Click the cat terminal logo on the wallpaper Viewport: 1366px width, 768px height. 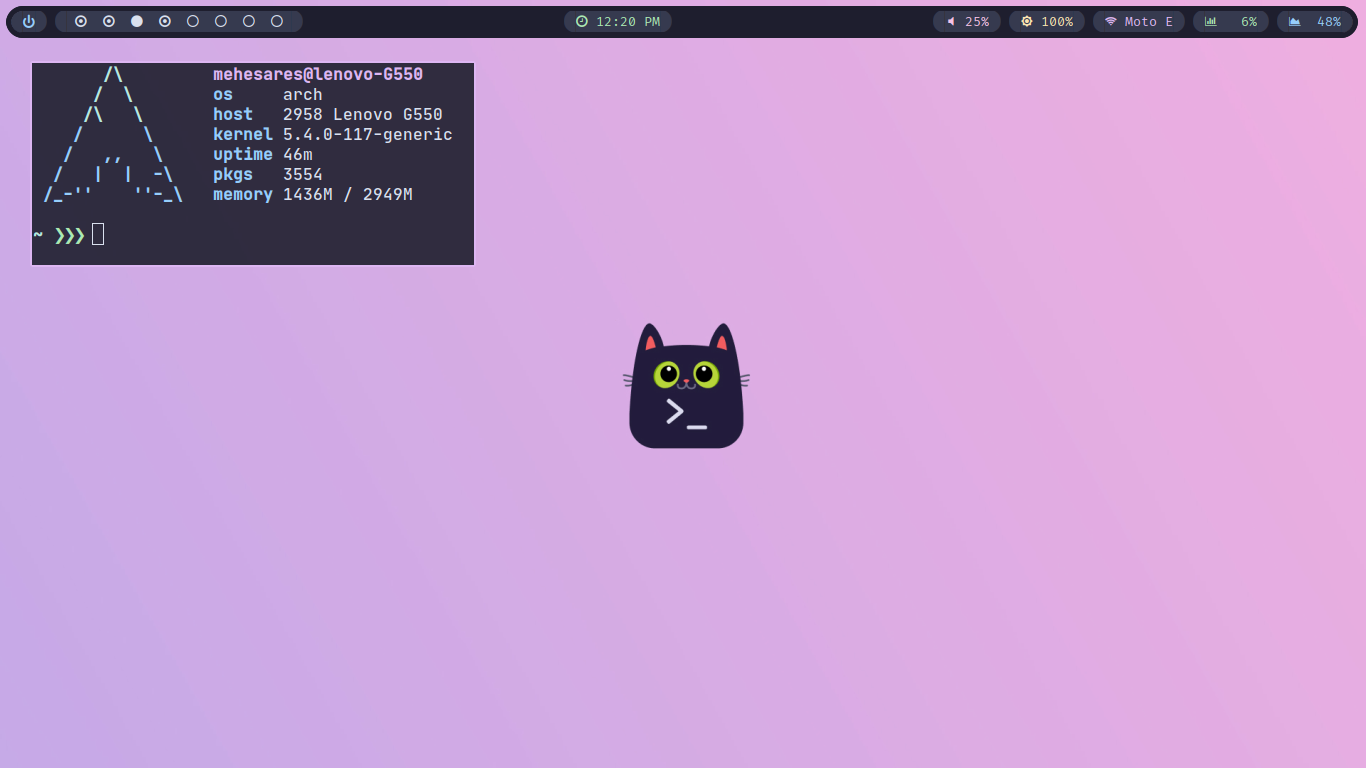(686, 385)
